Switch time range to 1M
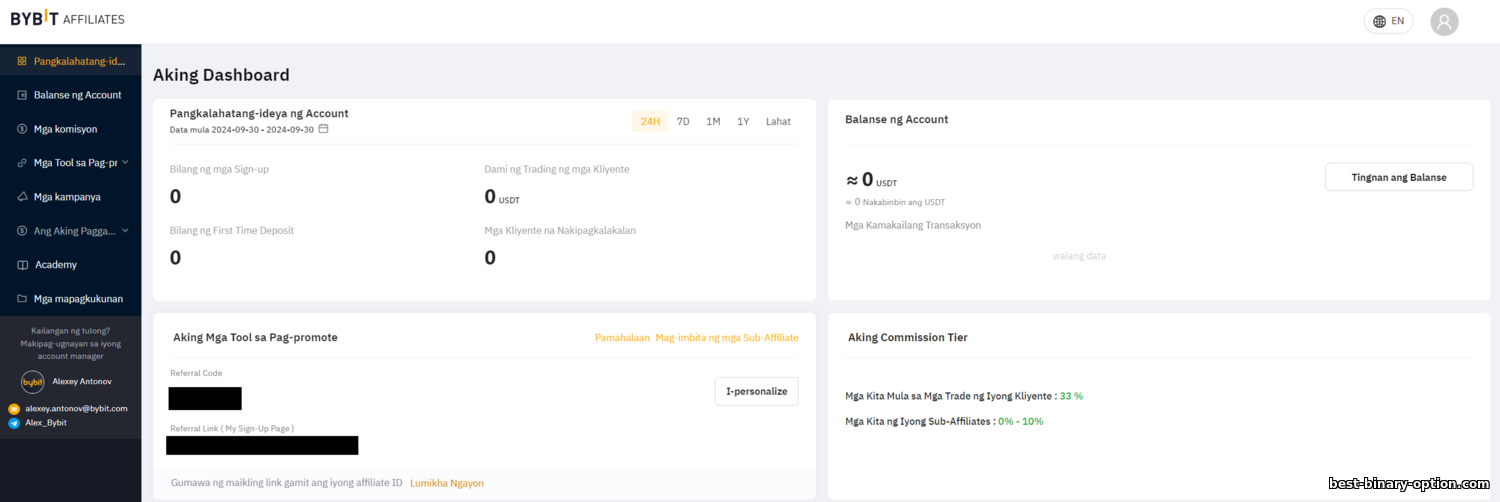Screen dimensions: 1500x502 (713, 122)
